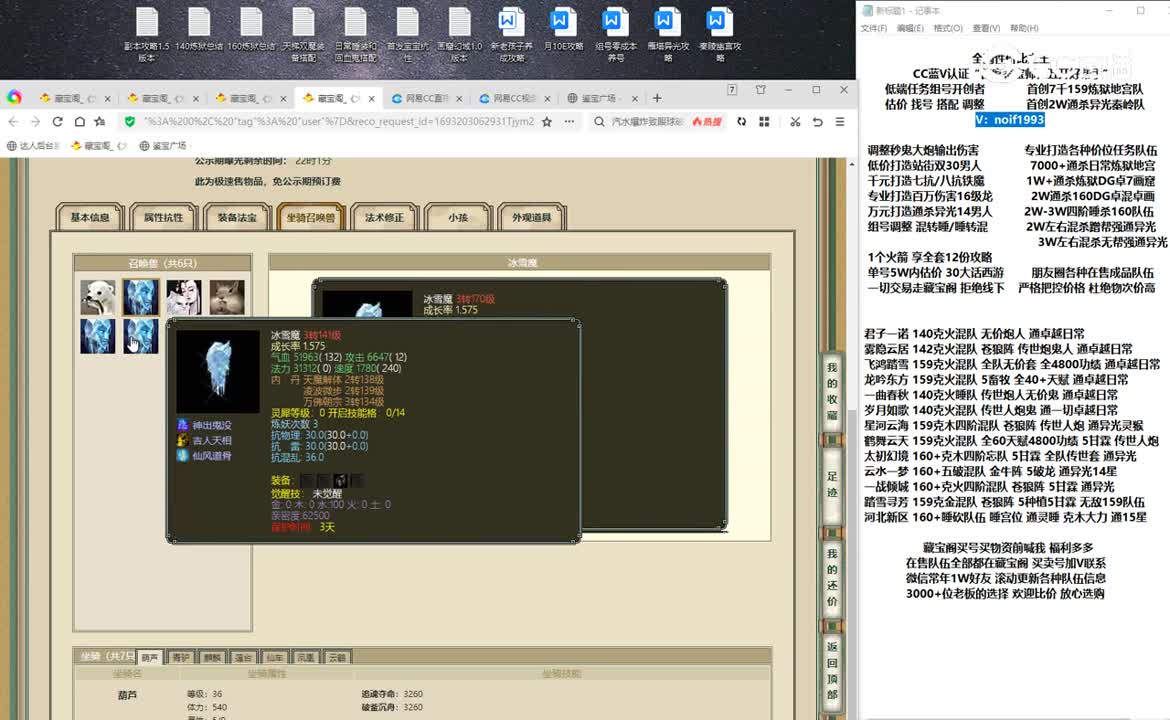
Task: Open the browser home page
Action: (x=79, y=122)
